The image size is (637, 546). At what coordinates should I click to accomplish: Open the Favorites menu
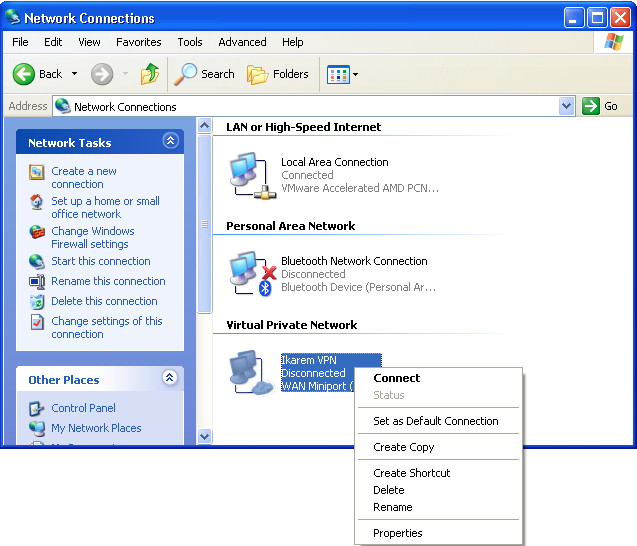click(x=139, y=42)
